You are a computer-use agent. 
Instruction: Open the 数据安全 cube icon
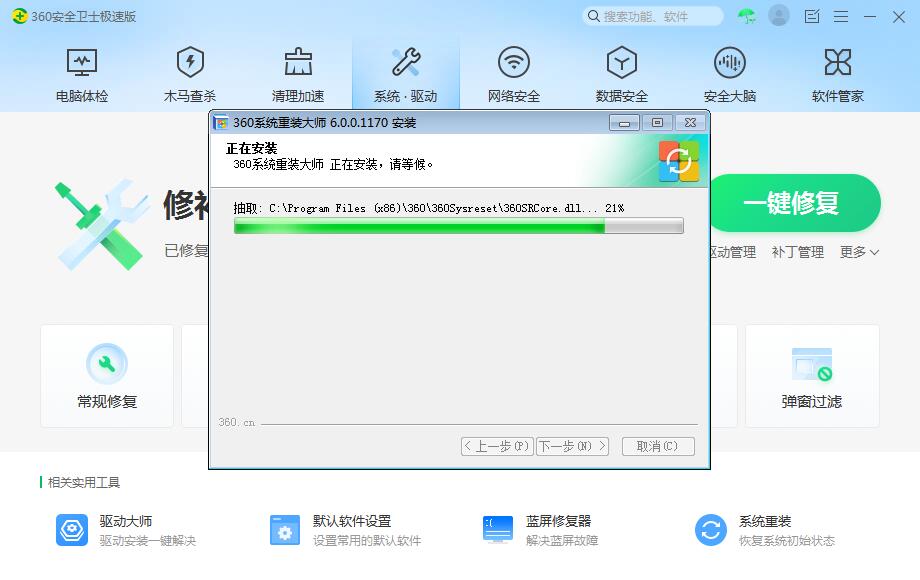(x=622, y=62)
